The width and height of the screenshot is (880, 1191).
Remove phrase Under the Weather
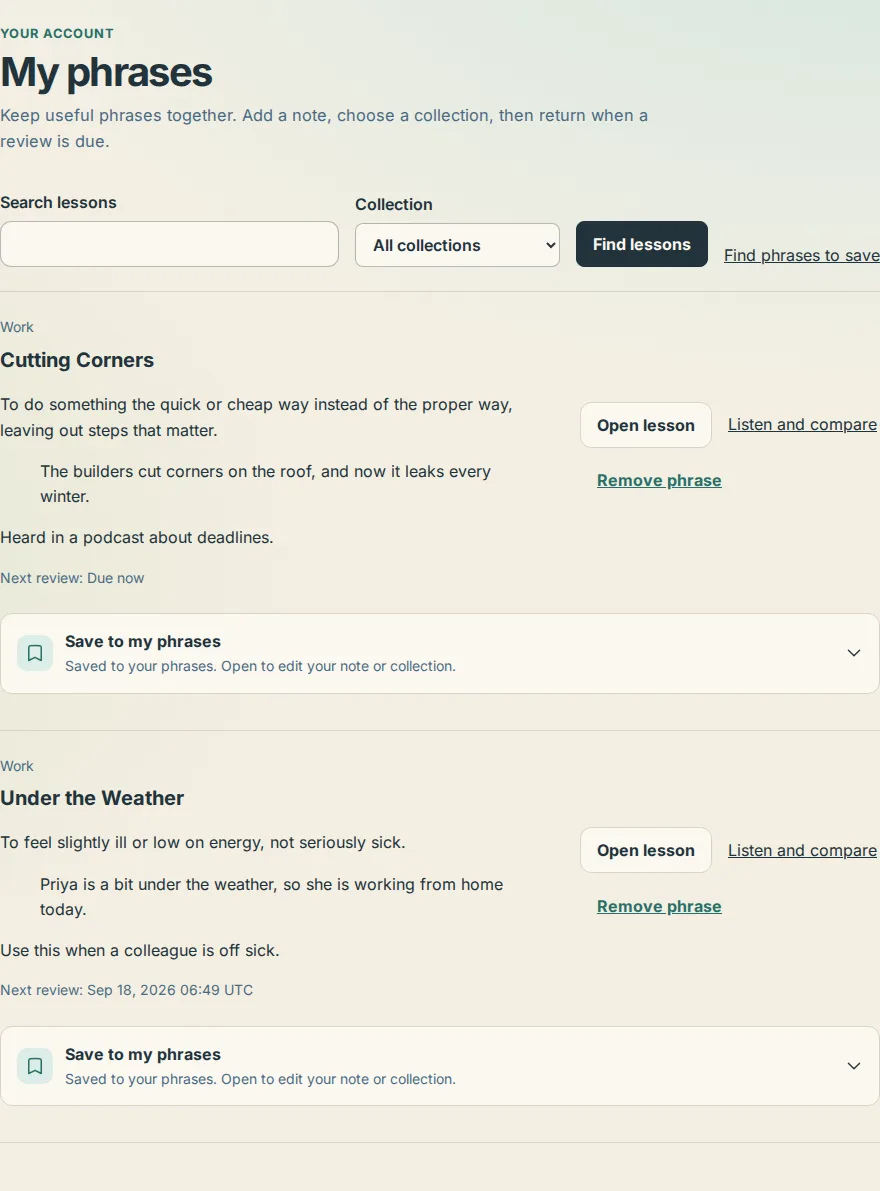[659, 907]
